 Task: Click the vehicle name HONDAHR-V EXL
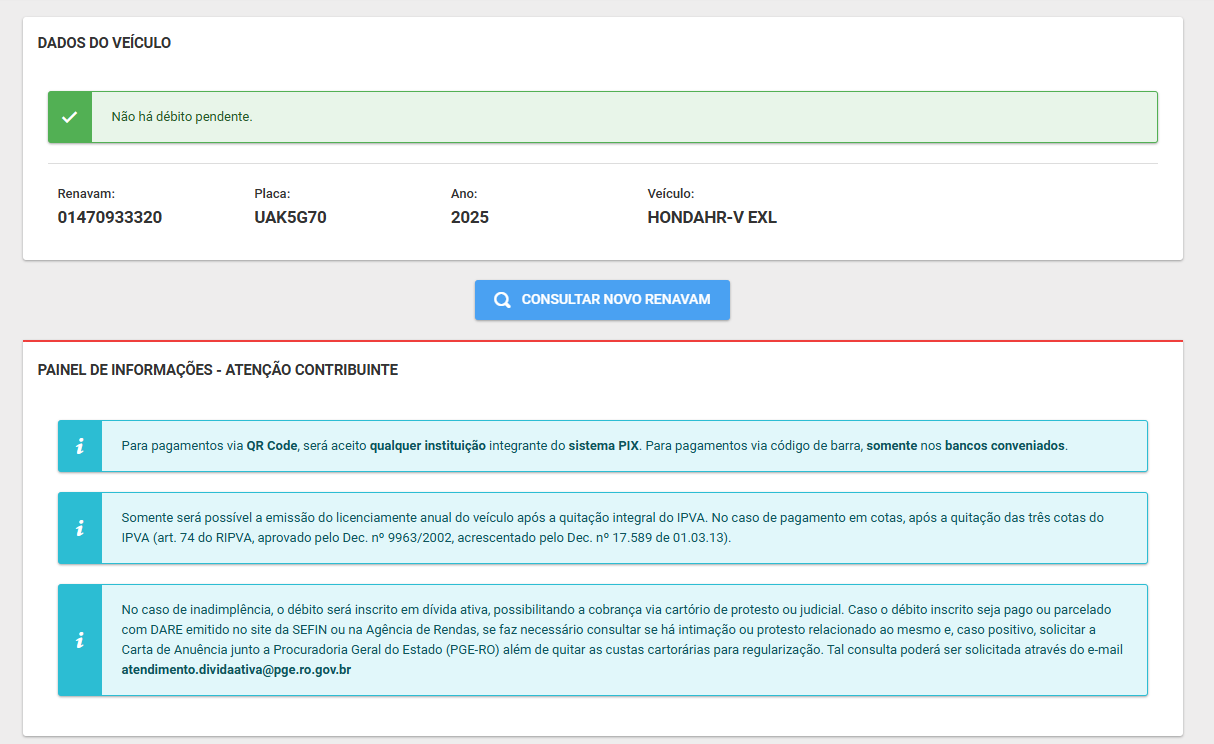[x=712, y=217]
